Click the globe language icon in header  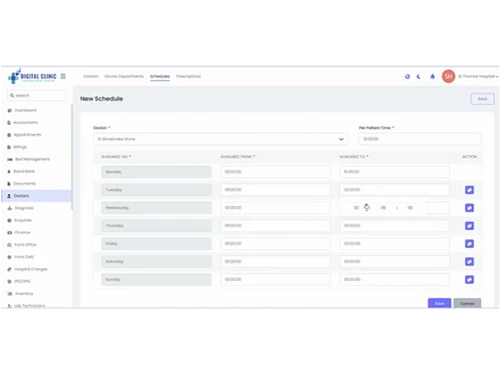(x=407, y=76)
